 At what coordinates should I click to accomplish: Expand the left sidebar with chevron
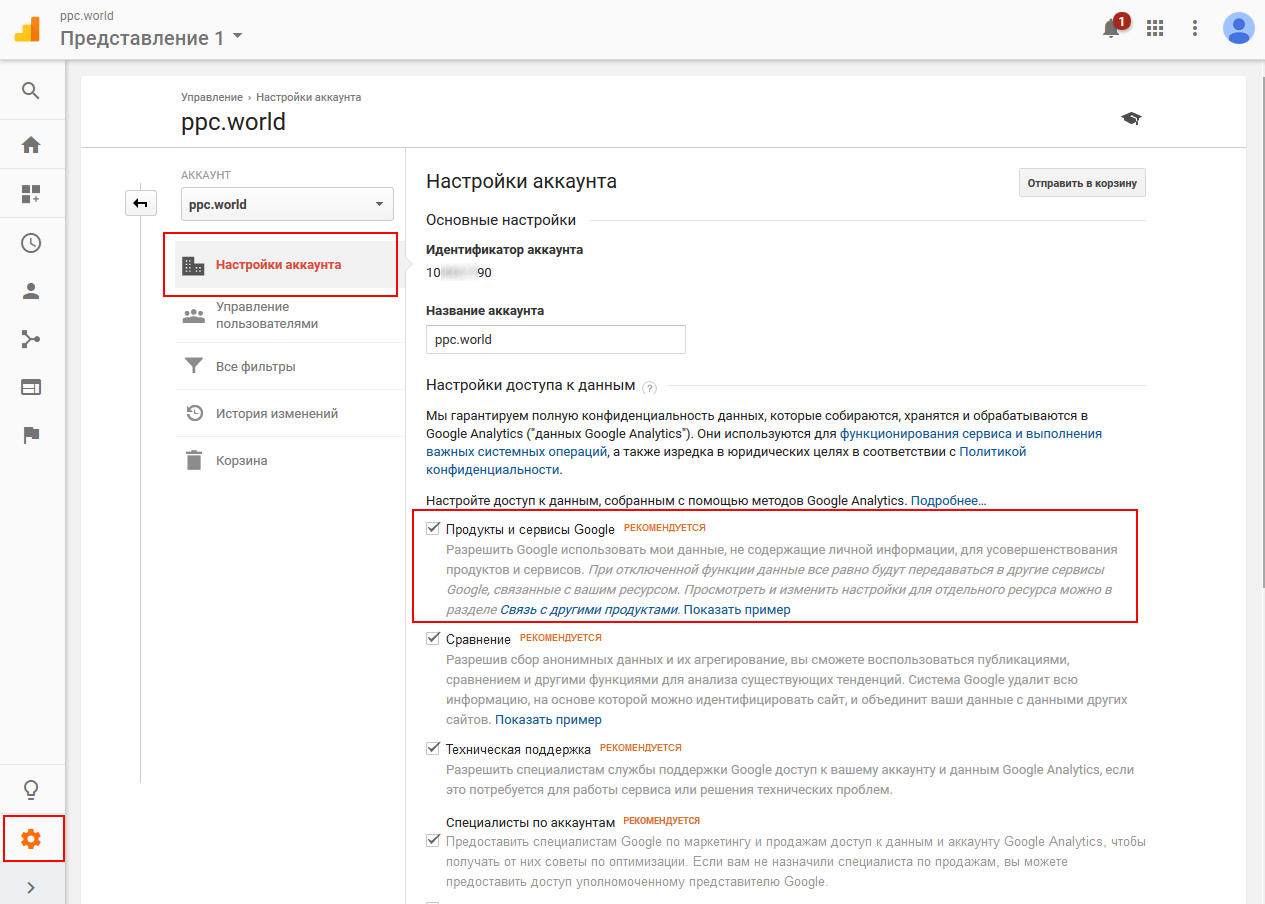(x=31, y=887)
